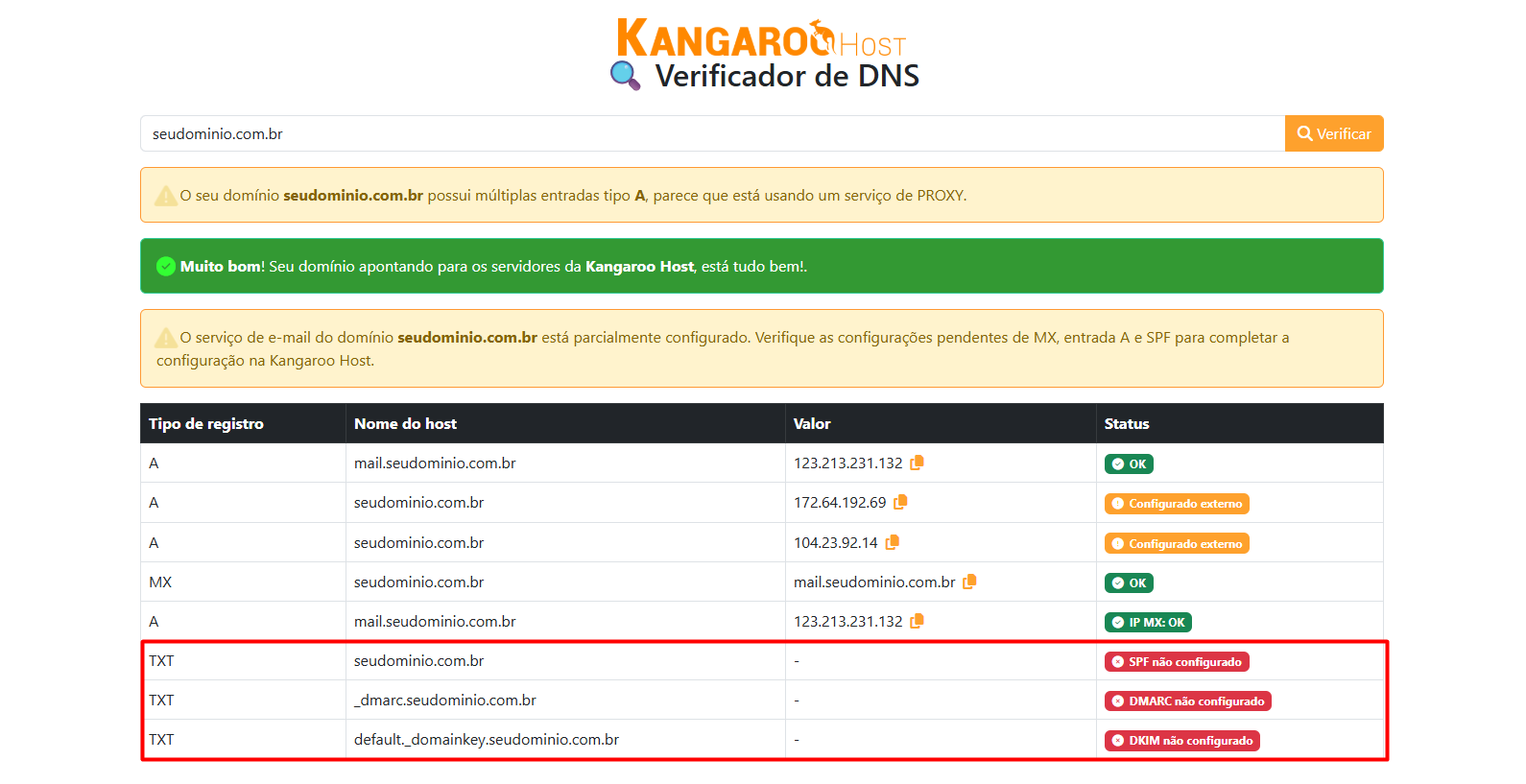The image size is (1526, 784).
Task: Copy the 104.23.92.14 value
Action: click(x=893, y=542)
